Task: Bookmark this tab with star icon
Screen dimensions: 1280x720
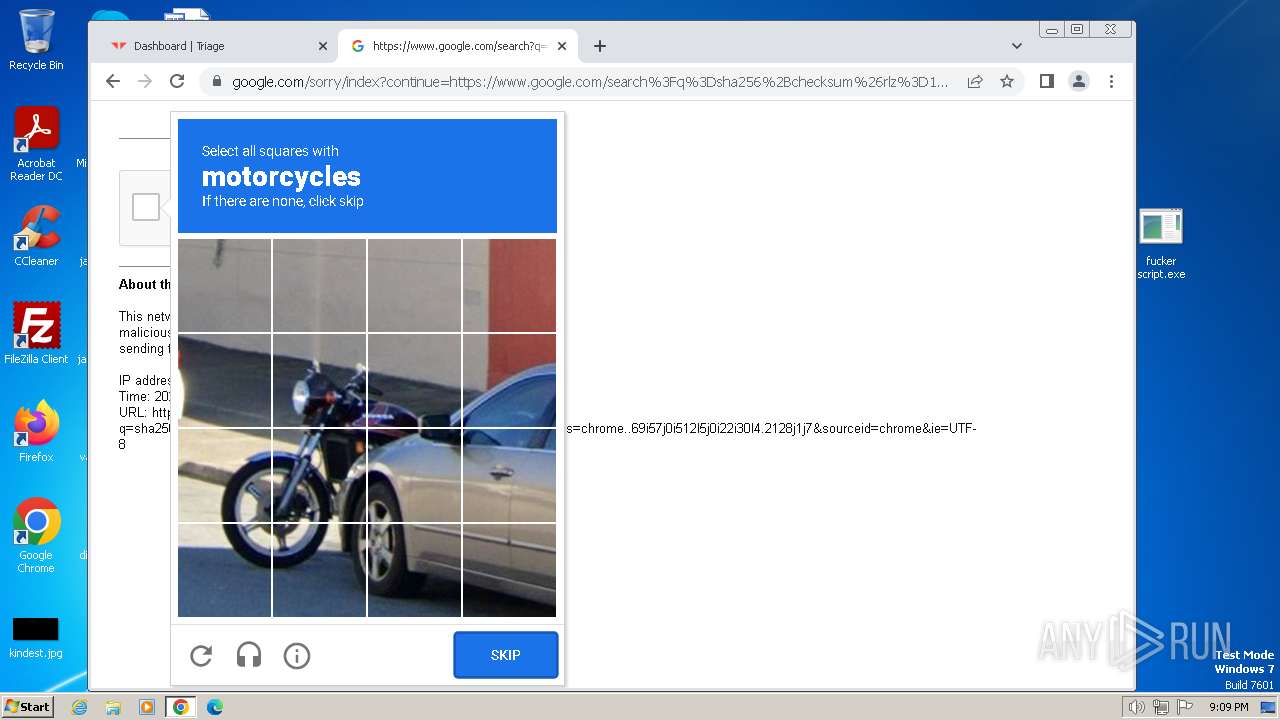Action: 1007,82
